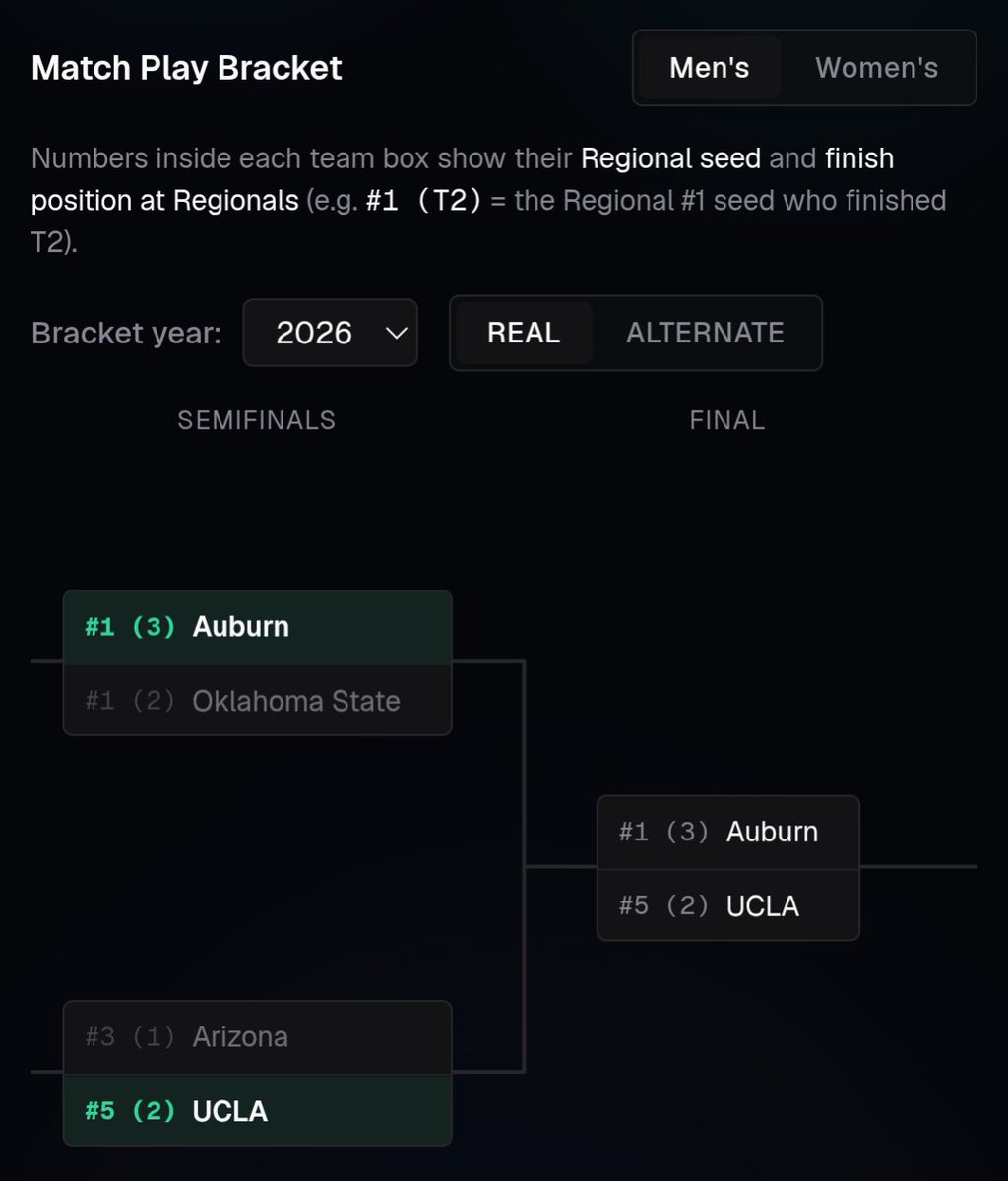Click the Bracket year label
Image resolution: width=1008 pixels, height=1181 pixels.
coord(126,333)
